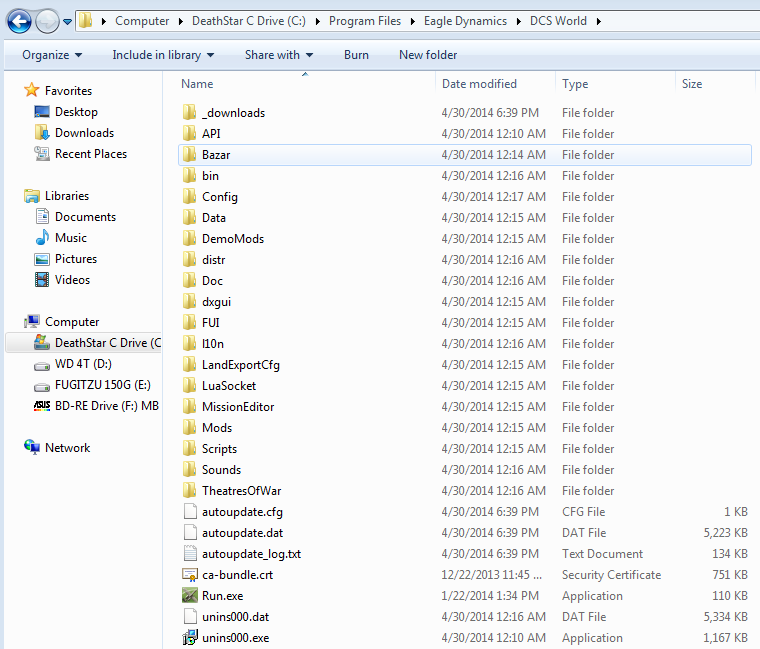Viewport: 760px width, 649px height.
Task: Click the Forward navigation arrow button
Action: pyautogui.click(x=47, y=21)
